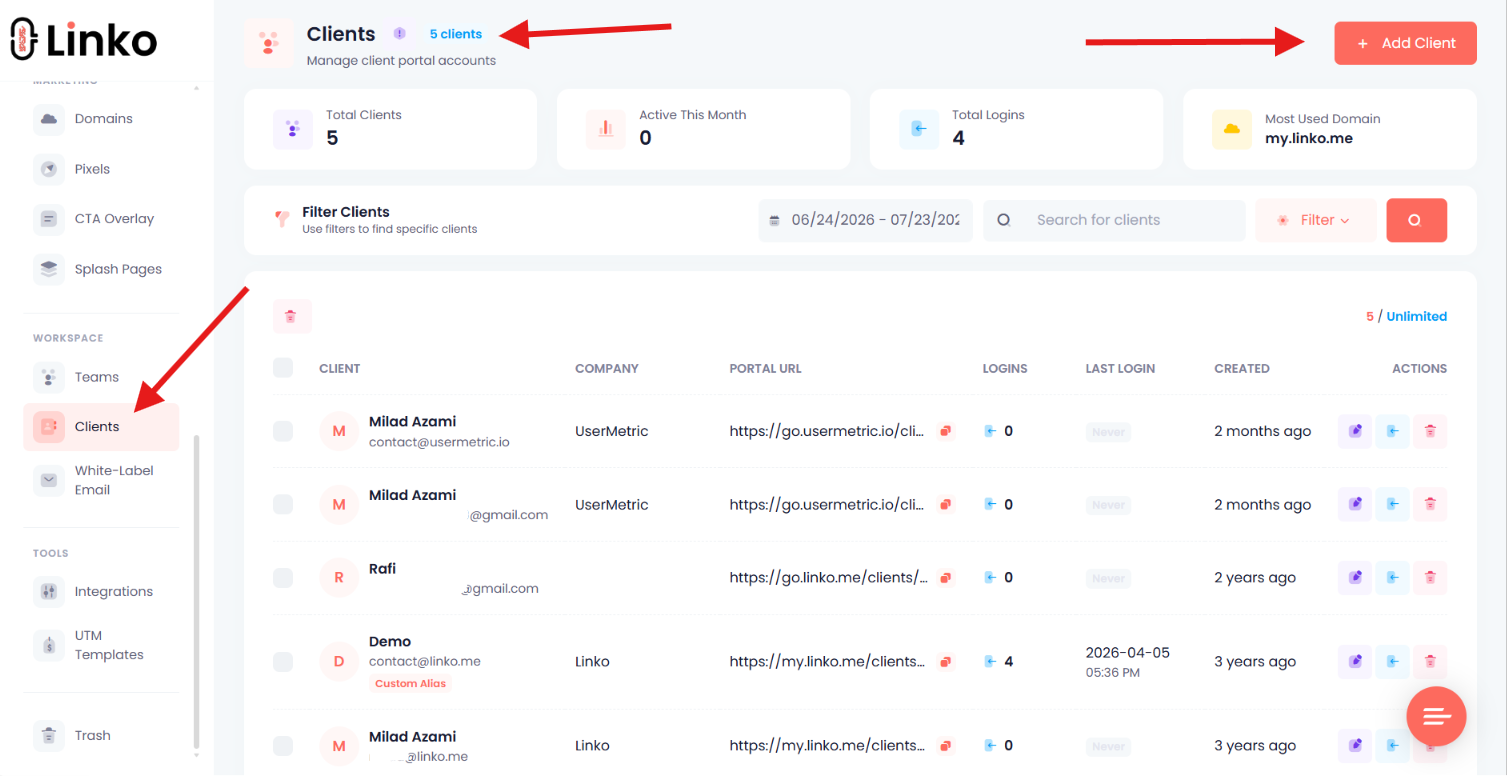Log in as Milad Azami's @linko.me client
This screenshot has height=776, width=1507.
coord(1392,745)
